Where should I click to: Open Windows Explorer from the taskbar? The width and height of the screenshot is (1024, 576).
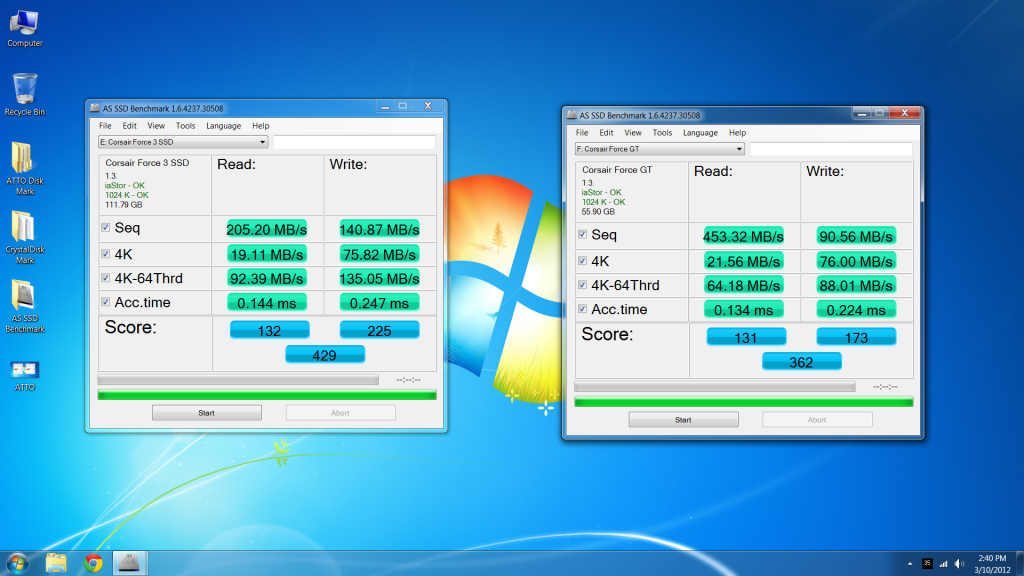[x=56, y=563]
